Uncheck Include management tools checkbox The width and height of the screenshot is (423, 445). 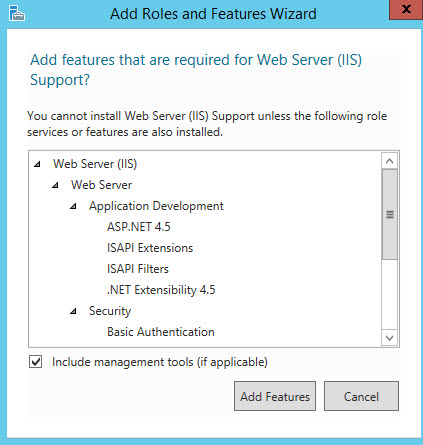35,362
